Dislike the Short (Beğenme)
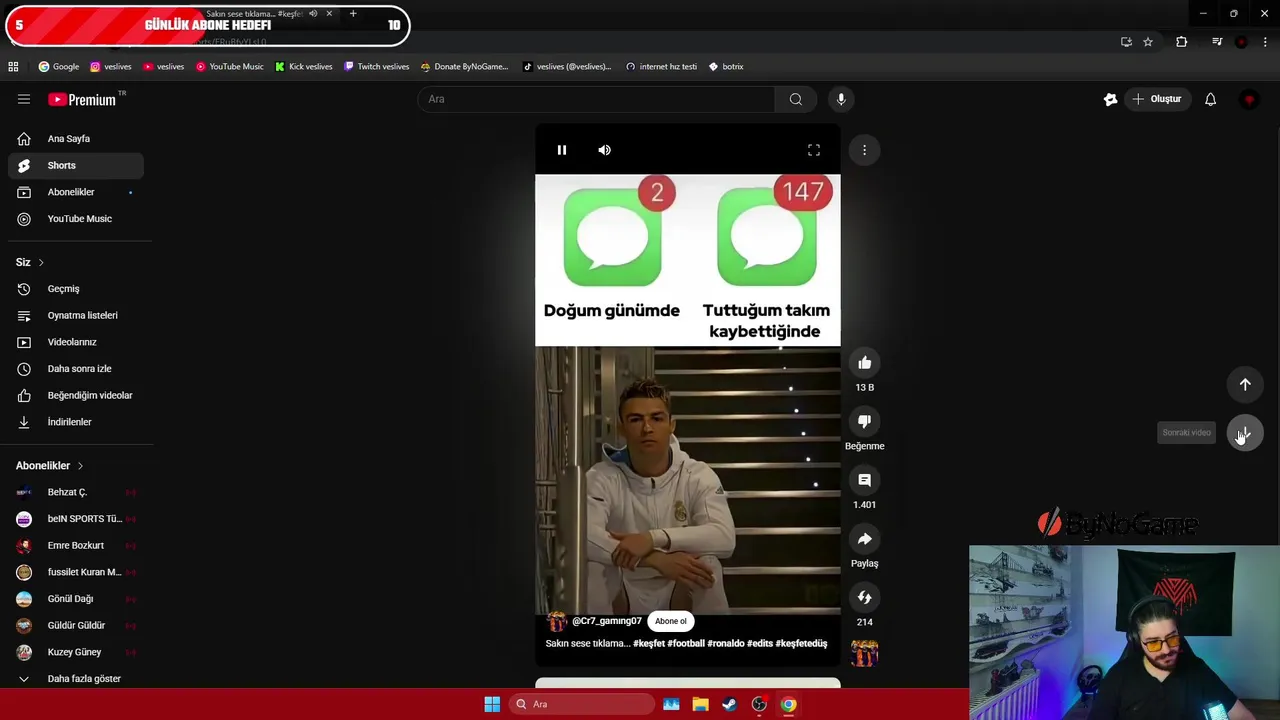This screenshot has height=720, width=1280. coord(864,422)
